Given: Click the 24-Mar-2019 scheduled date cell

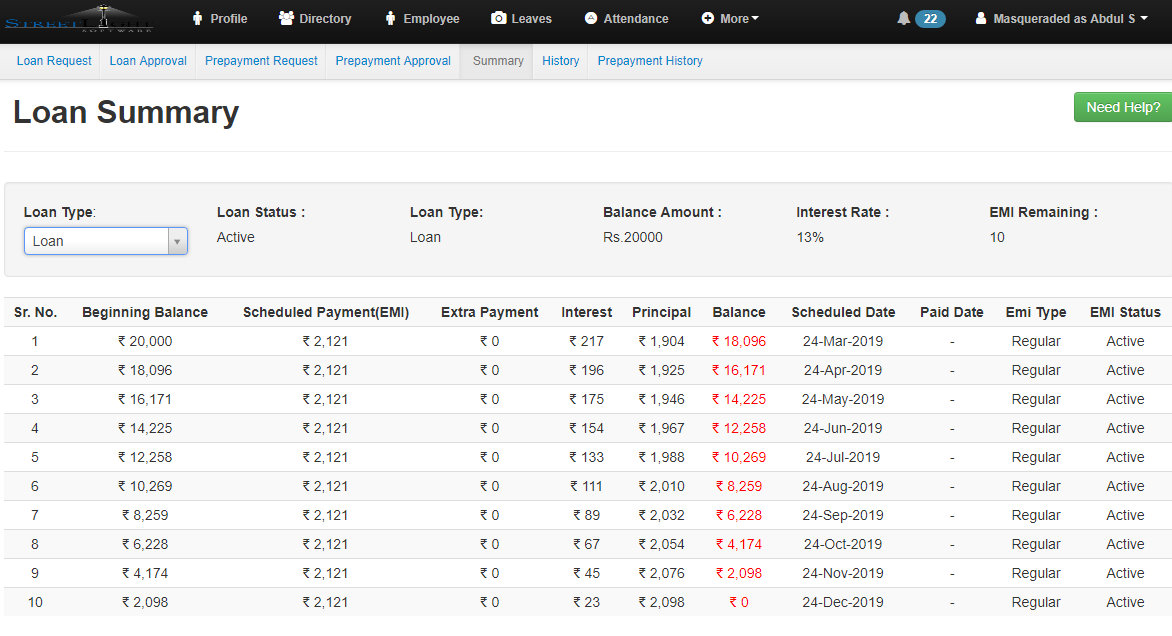Looking at the screenshot, I should pos(842,341).
